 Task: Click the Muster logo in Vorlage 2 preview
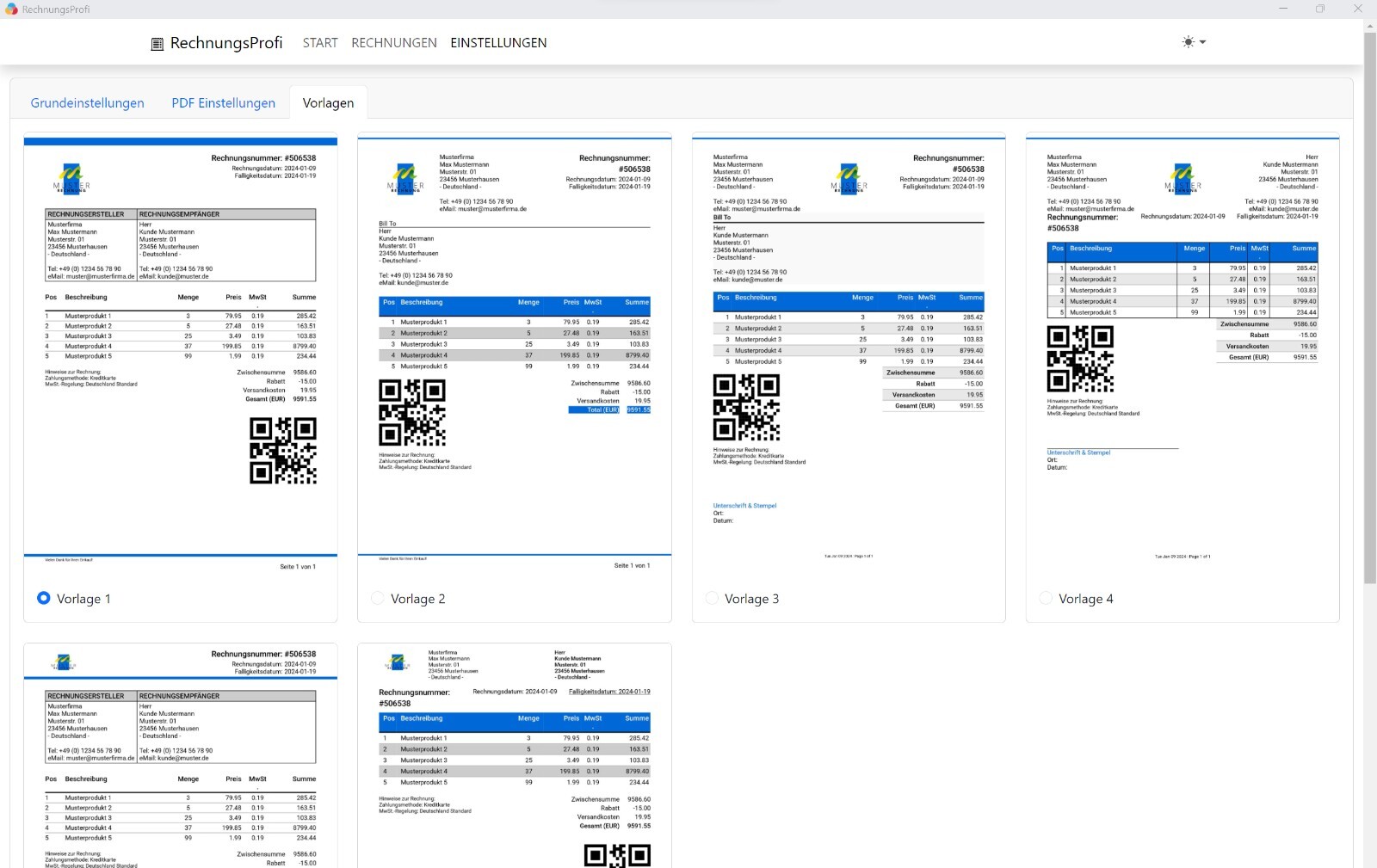pos(405,179)
